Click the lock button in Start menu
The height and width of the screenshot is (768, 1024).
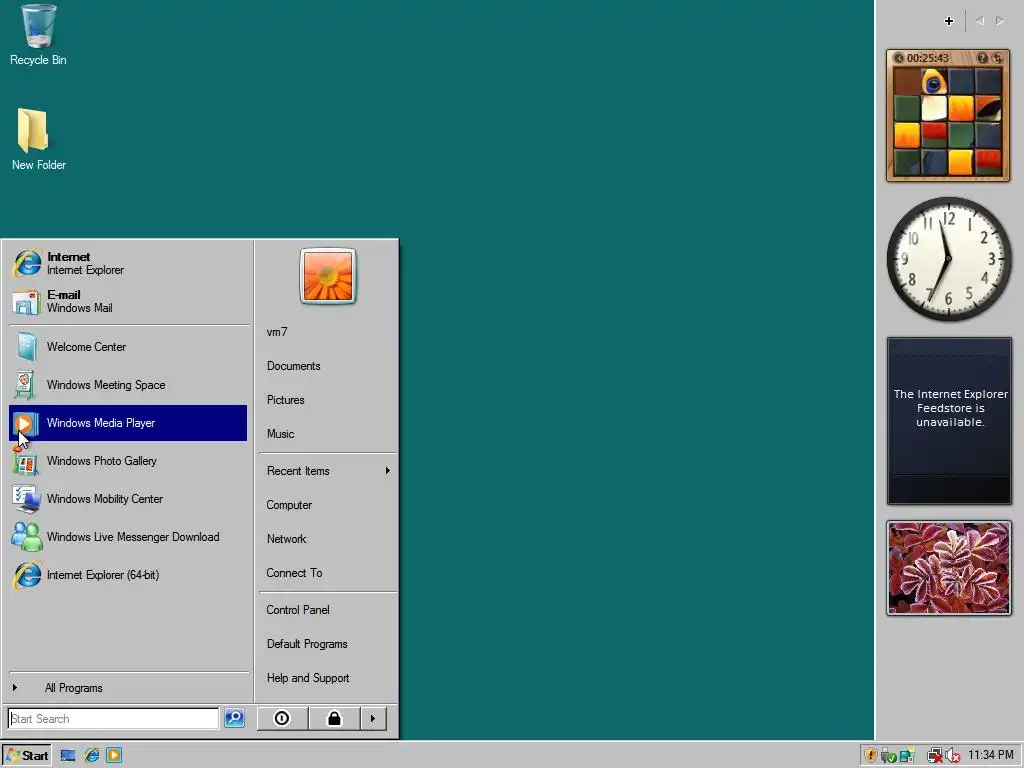[334, 718]
